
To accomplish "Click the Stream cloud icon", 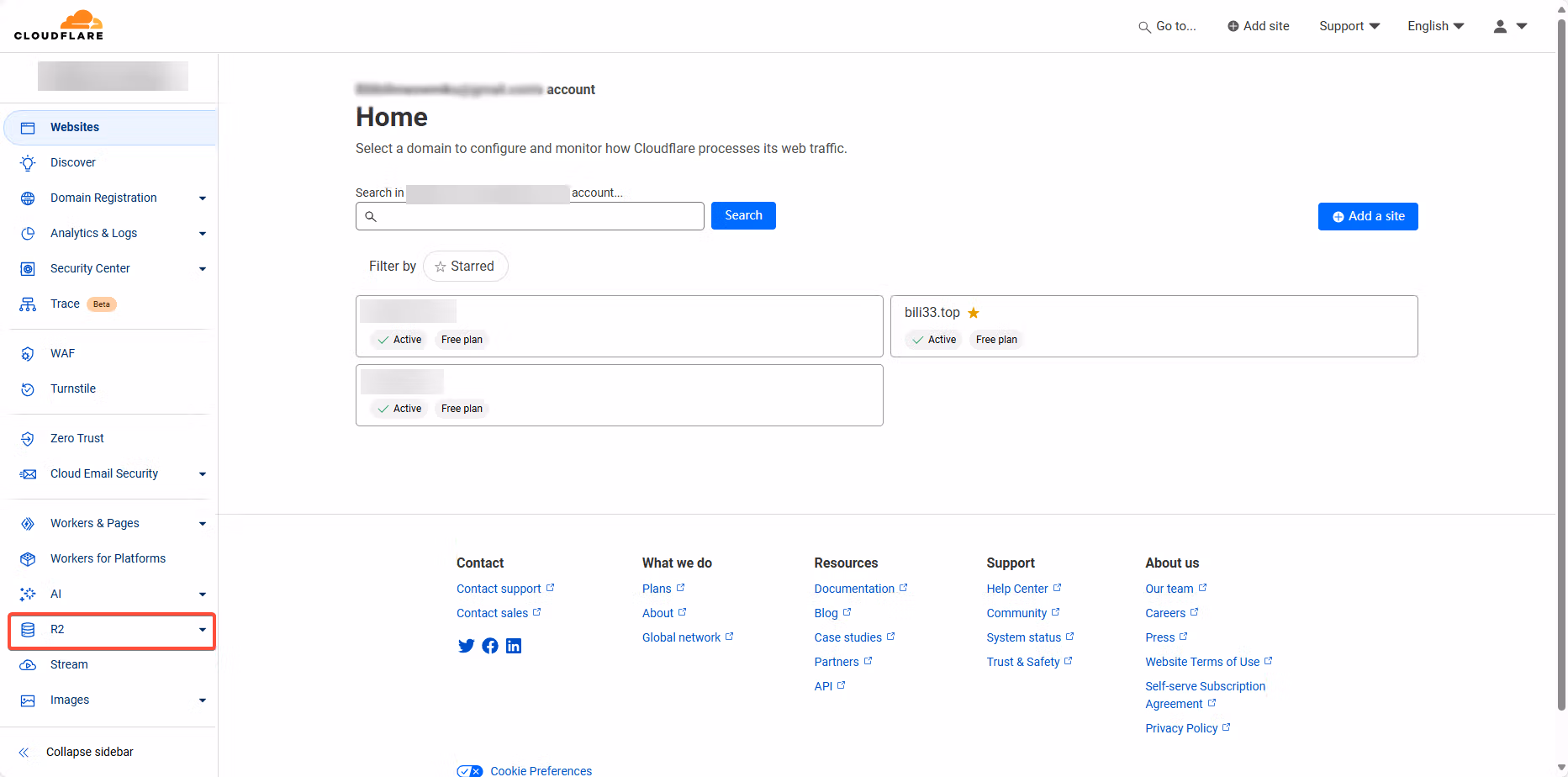I will 28,665.
